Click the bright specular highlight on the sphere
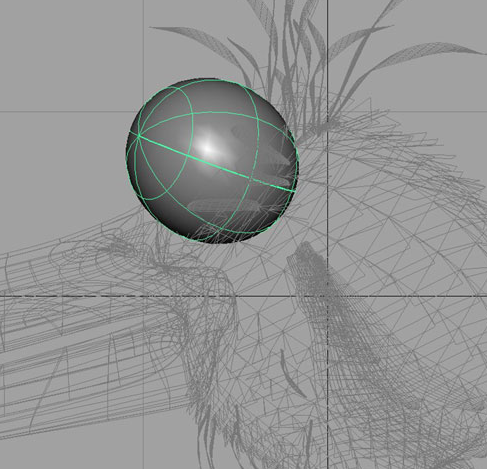 (207, 147)
